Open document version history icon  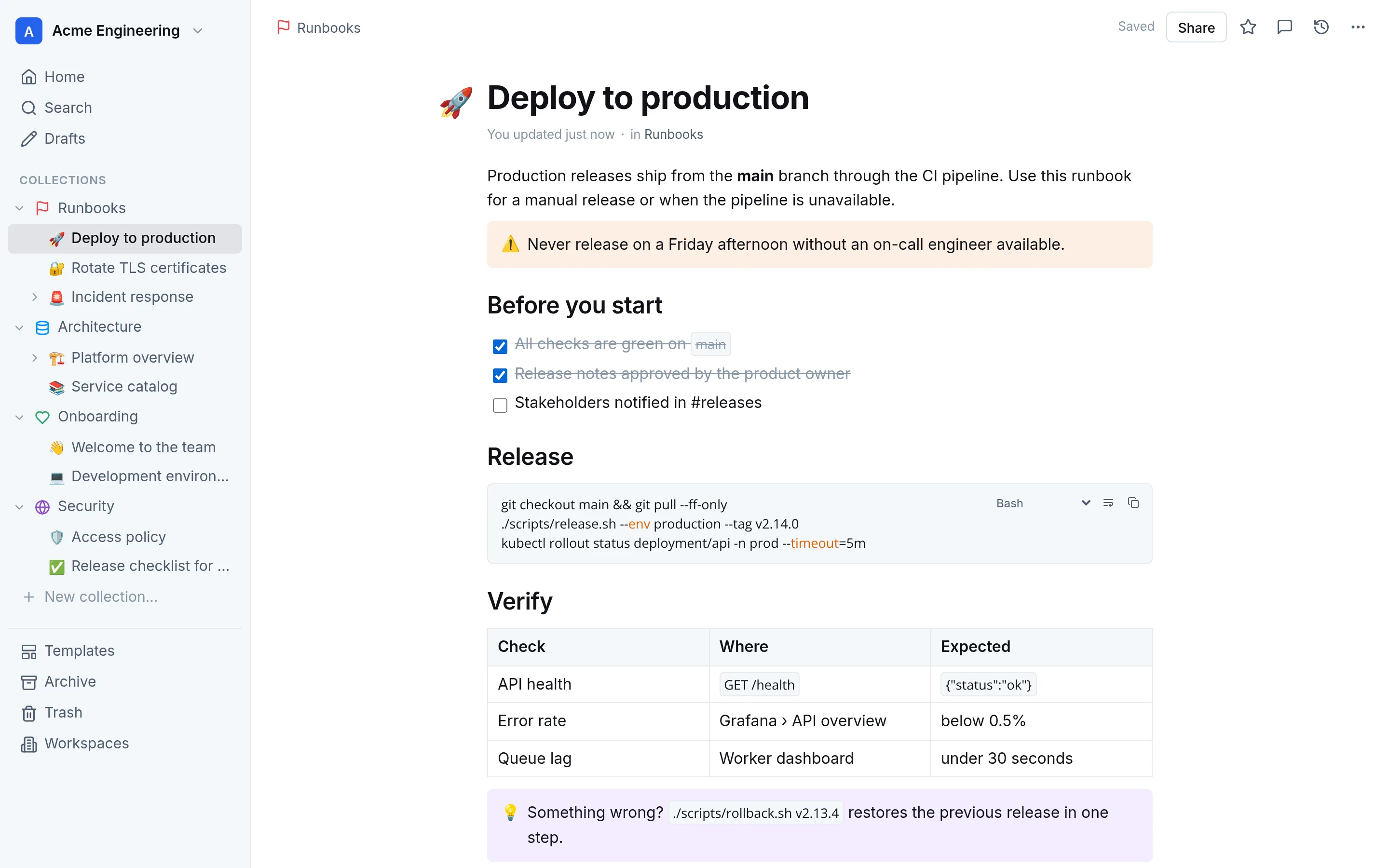click(1321, 27)
